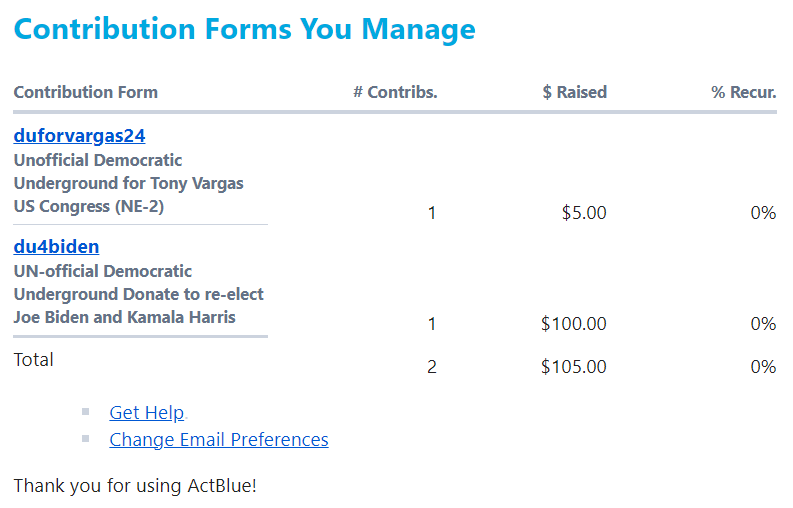Click the $105.00 total raised amount
The width and height of the screenshot is (793, 508).
(x=573, y=367)
